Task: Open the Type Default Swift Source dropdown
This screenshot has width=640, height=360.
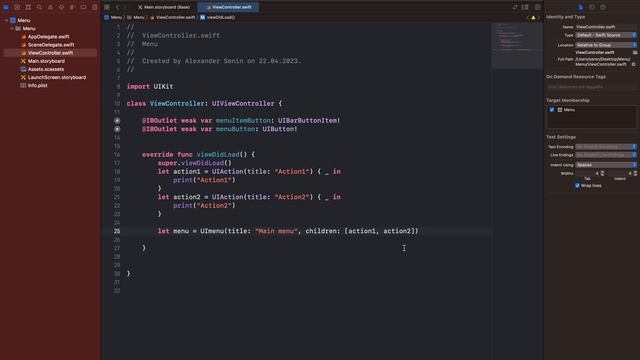Action: click(x=606, y=35)
